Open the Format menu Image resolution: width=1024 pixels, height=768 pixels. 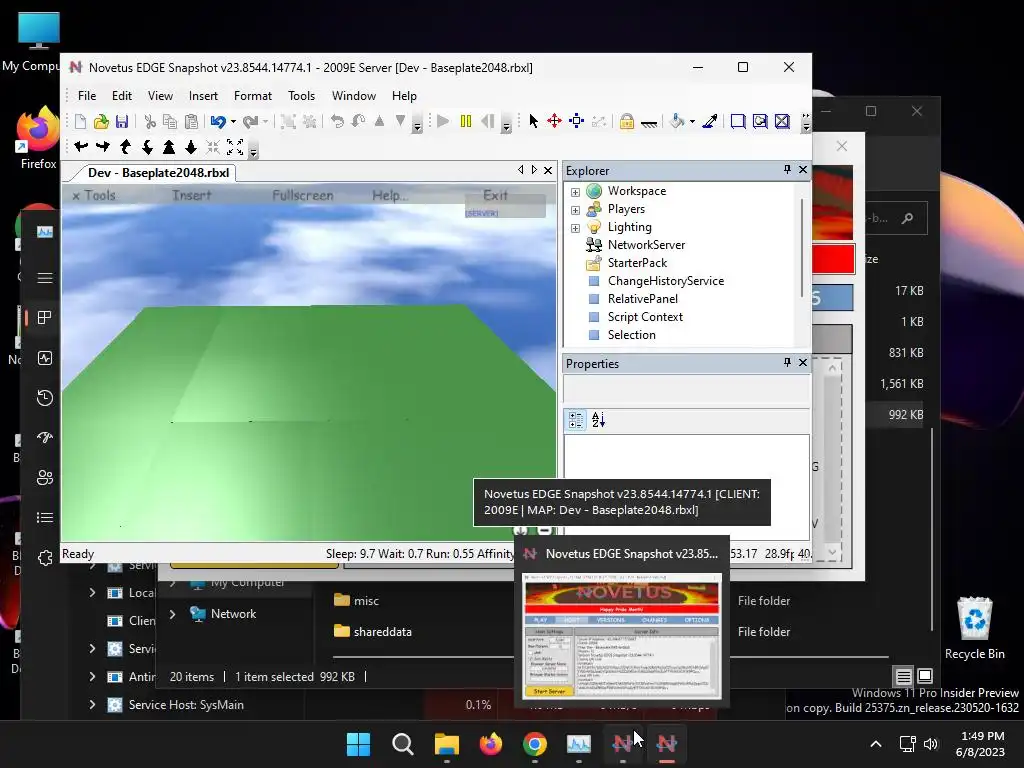pos(253,96)
